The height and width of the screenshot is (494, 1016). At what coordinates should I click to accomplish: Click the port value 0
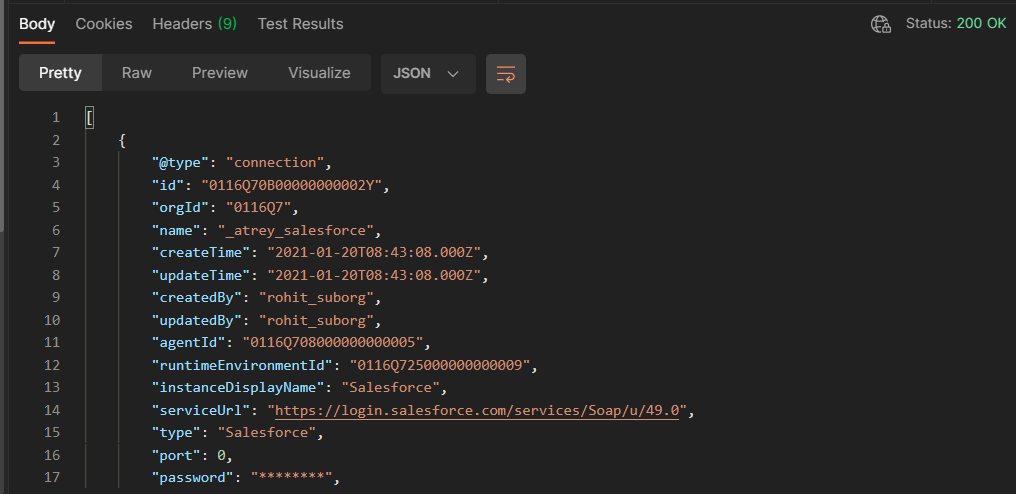221,456
